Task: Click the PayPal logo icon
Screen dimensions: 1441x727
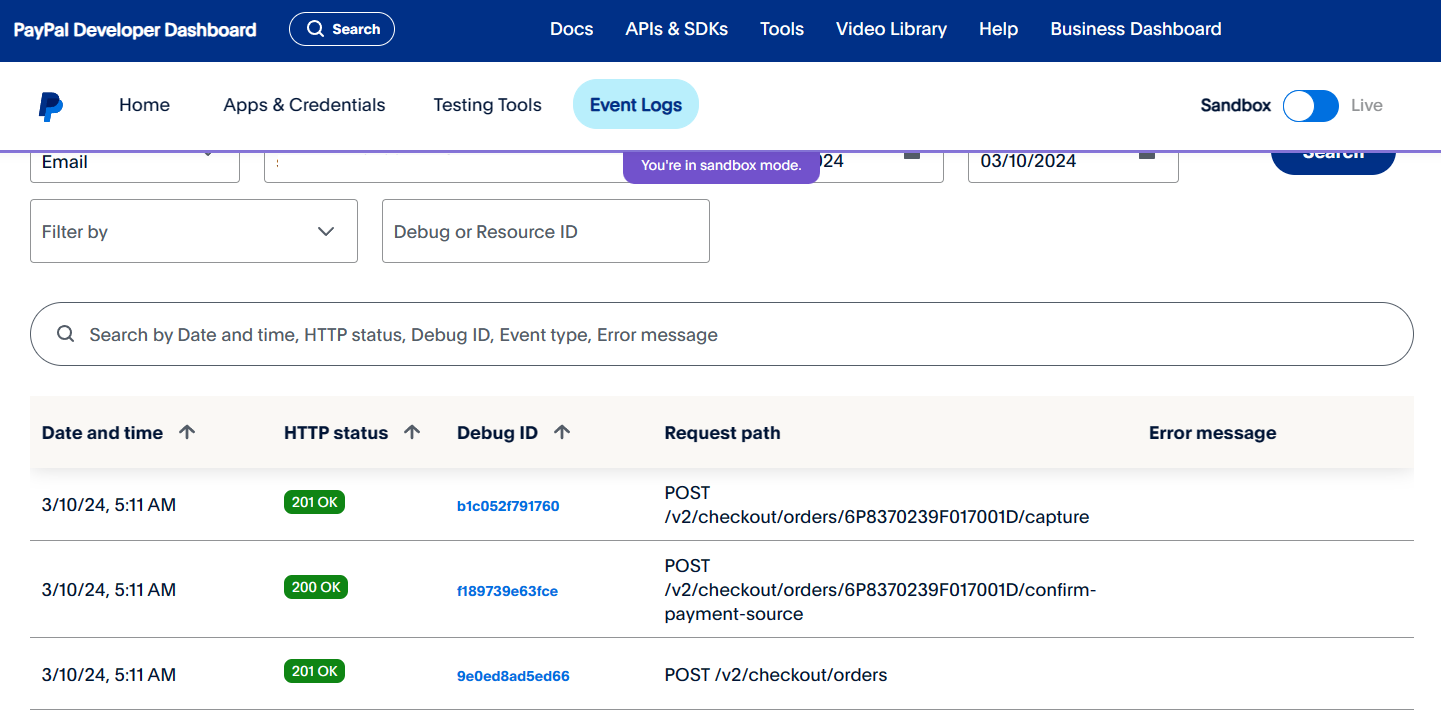Action: [x=51, y=106]
